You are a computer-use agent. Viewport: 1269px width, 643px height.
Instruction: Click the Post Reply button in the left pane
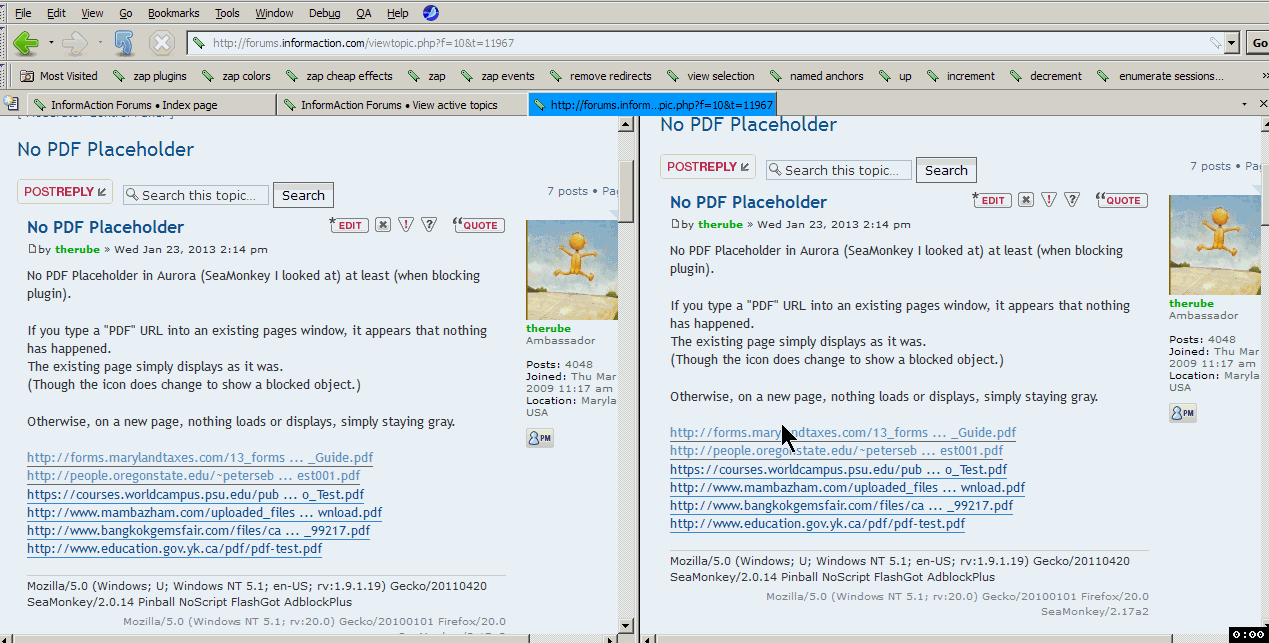pos(65,192)
